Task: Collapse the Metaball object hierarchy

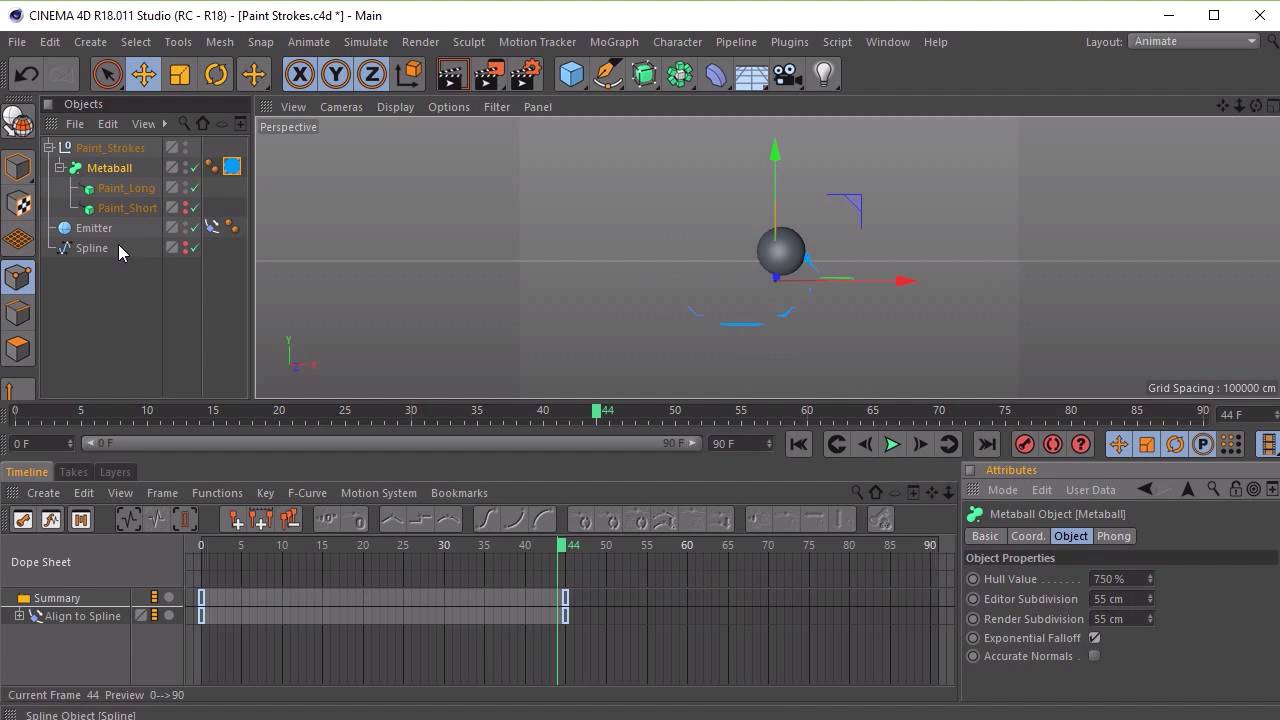Action: (60, 168)
